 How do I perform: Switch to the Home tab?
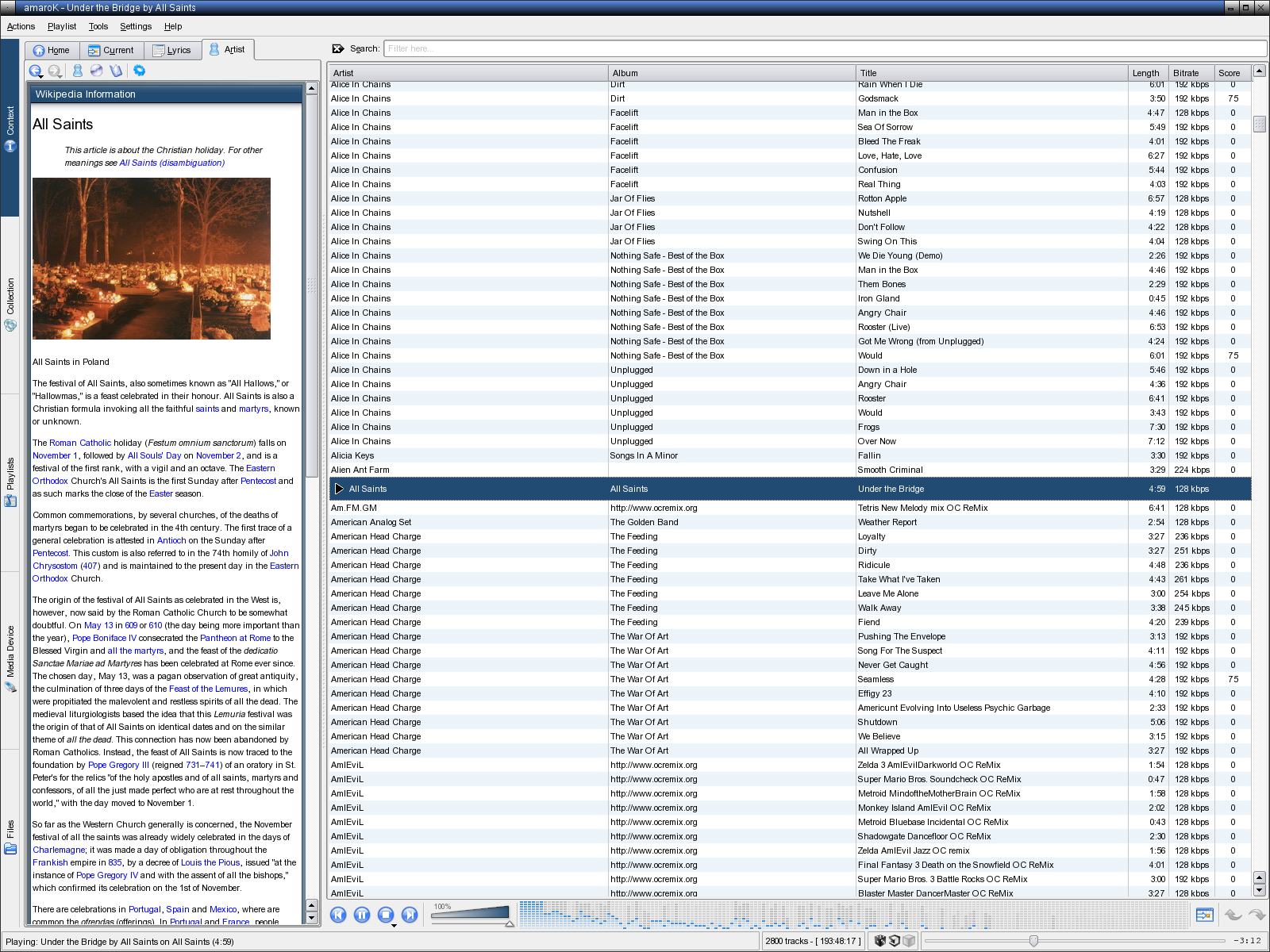pos(52,50)
